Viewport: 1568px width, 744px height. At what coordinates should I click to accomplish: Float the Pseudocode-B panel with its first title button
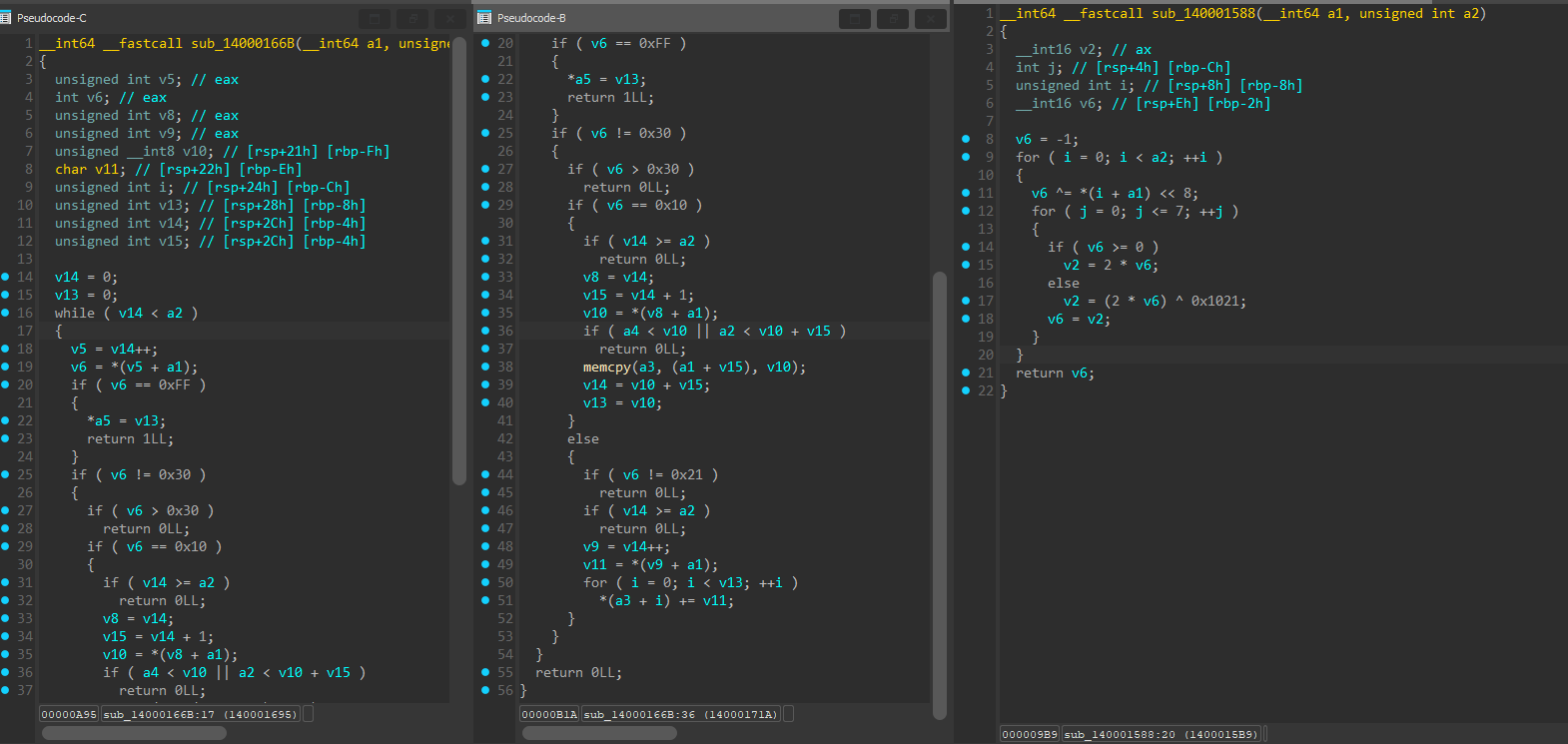(855, 18)
